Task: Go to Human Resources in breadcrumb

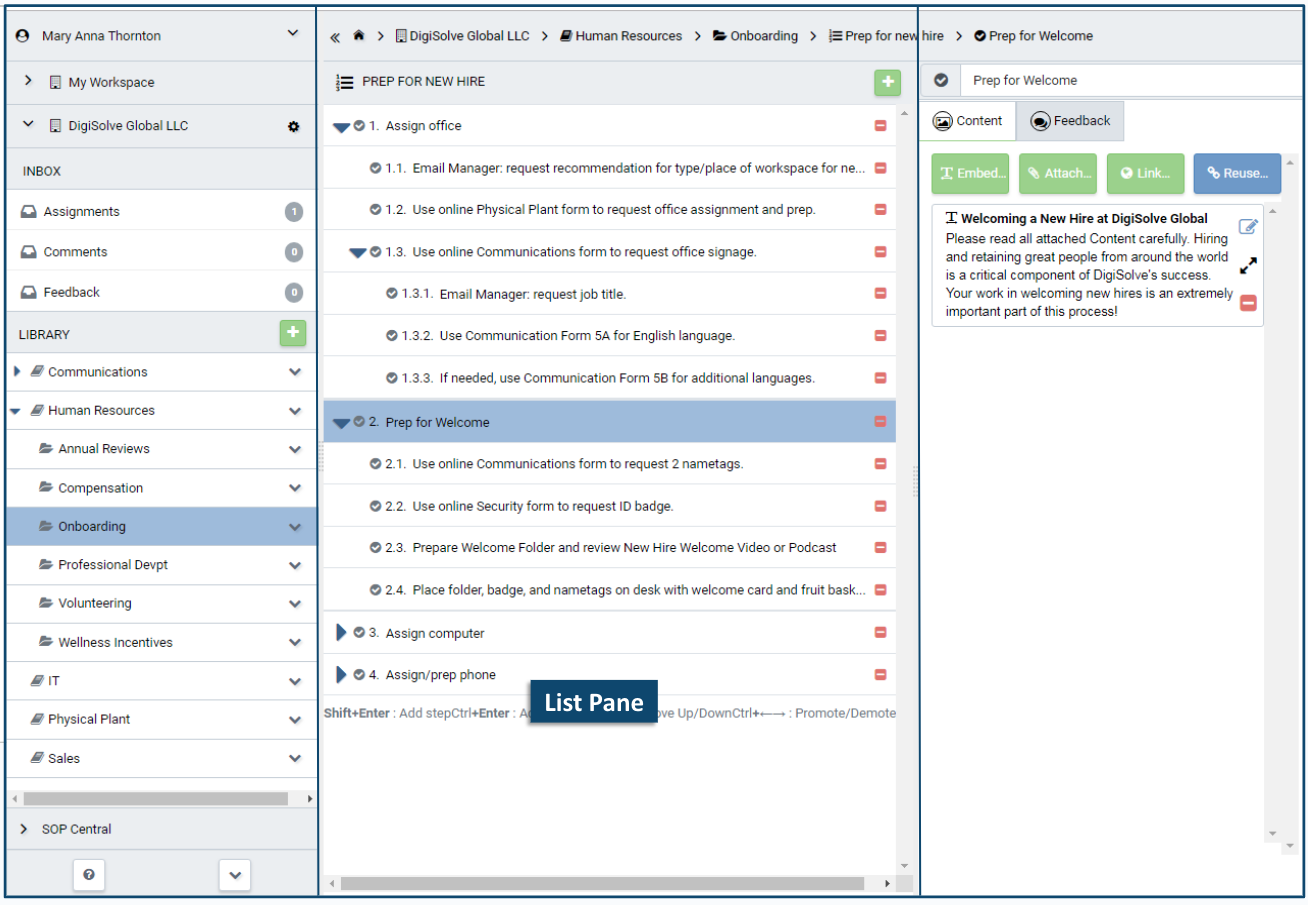Action: coord(620,36)
